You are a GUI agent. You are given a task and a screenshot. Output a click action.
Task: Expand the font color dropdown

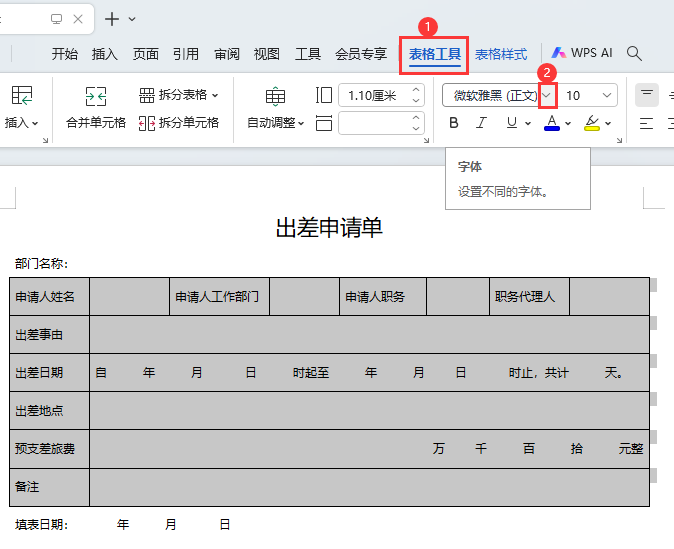click(568, 123)
